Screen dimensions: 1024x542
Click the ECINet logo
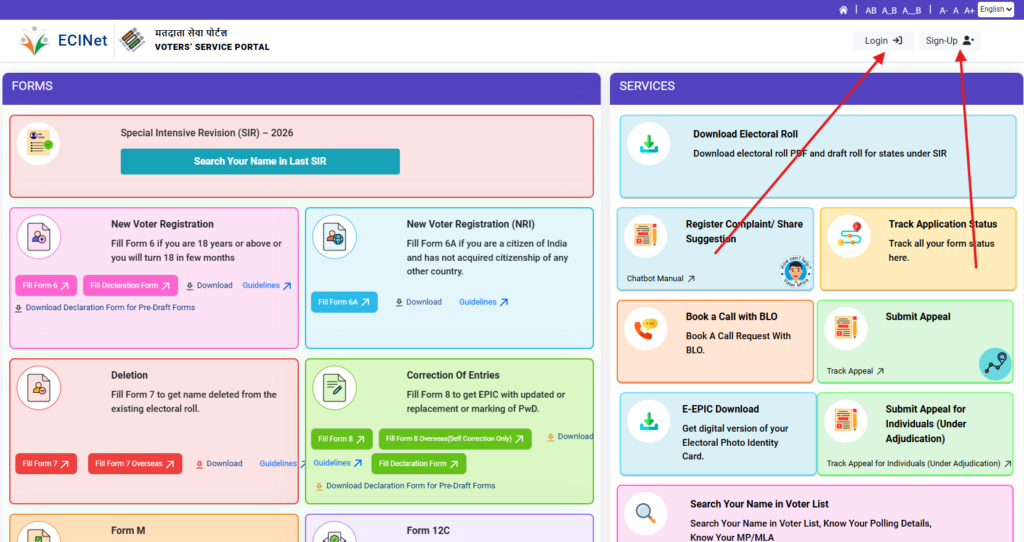point(63,40)
